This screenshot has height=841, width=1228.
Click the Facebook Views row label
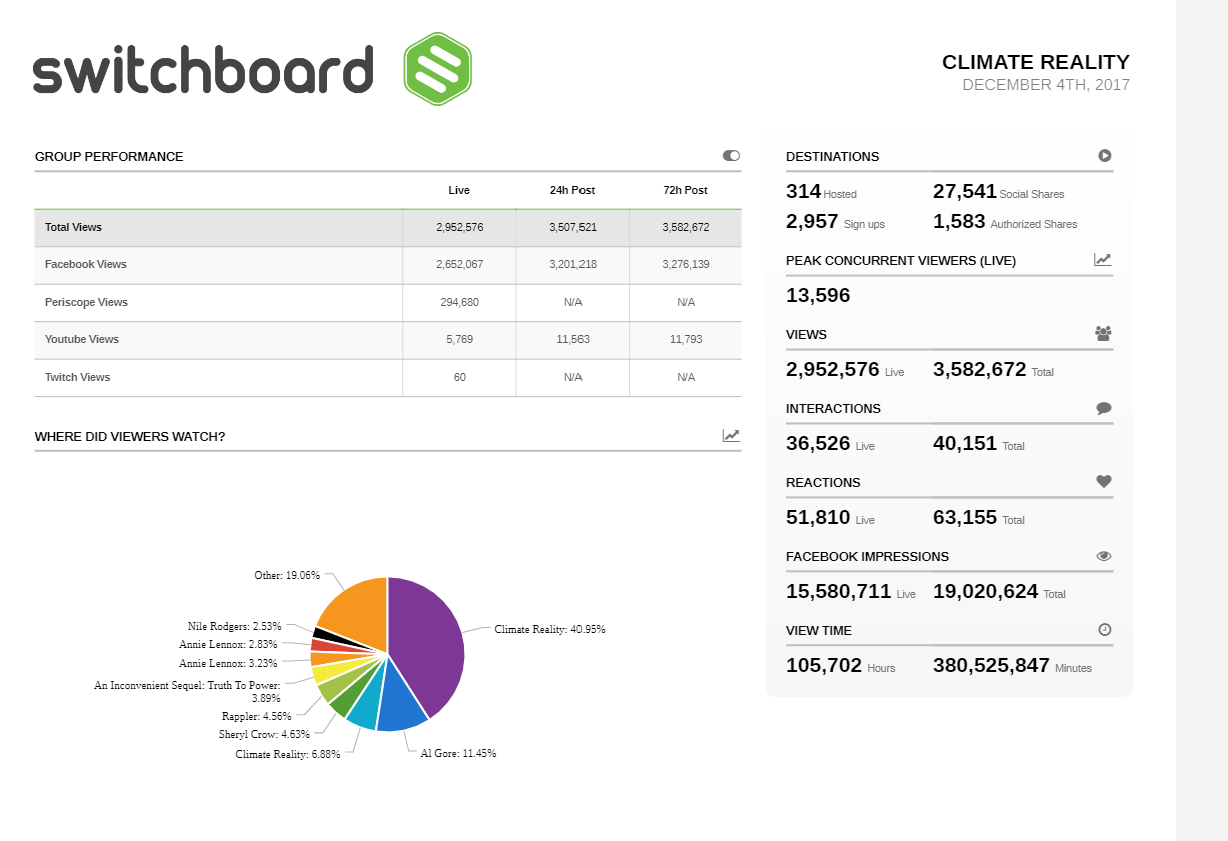tap(86, 264)
